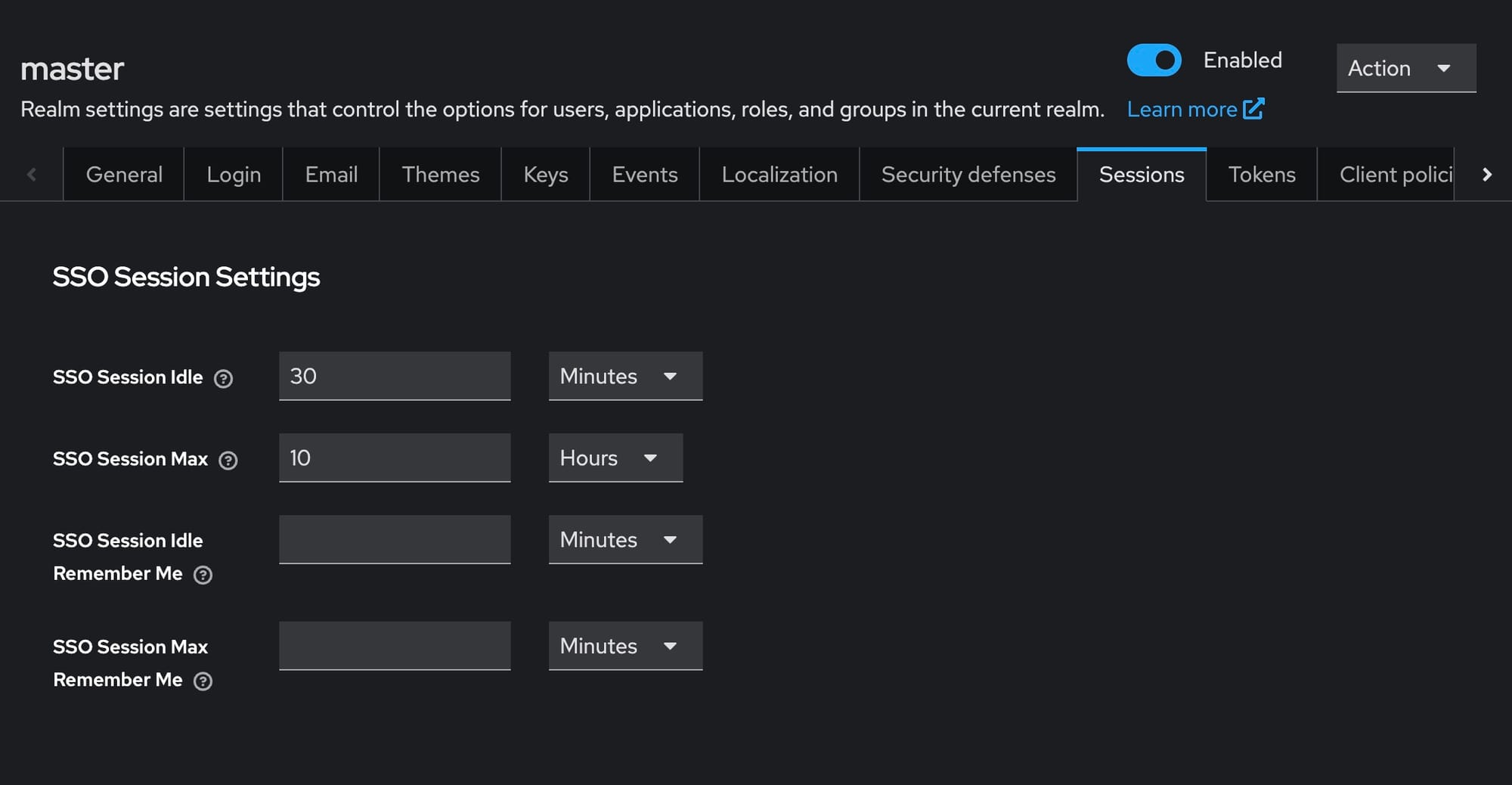Click the master realm title
This screenshot has height=785, width=1512.
(x=73, y=69)
